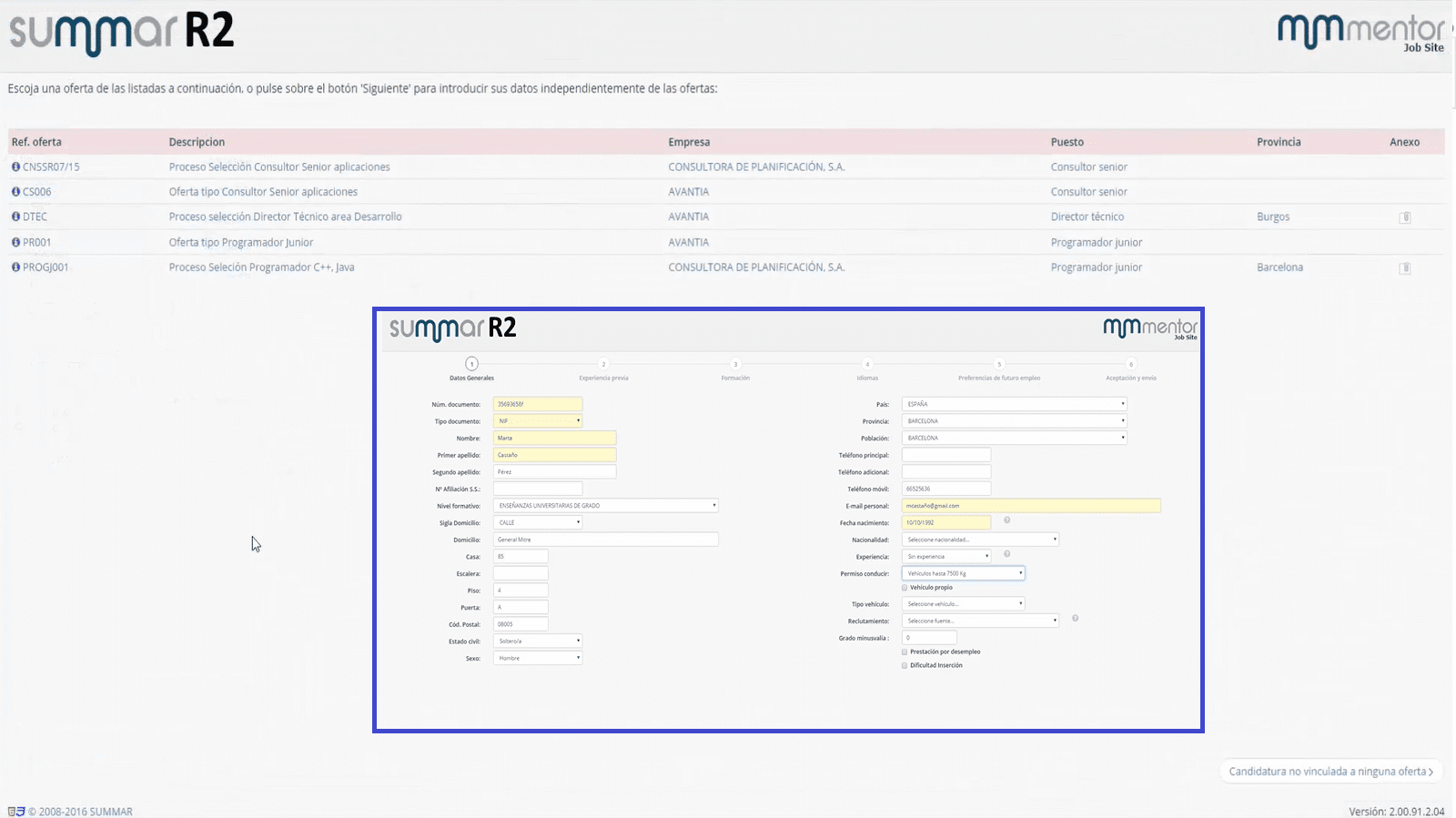Image resolution: width=1456 pixels, height=818 pixels.
Task: Expand the Tipo vehículo dropdown
Action: pos(964,604)
